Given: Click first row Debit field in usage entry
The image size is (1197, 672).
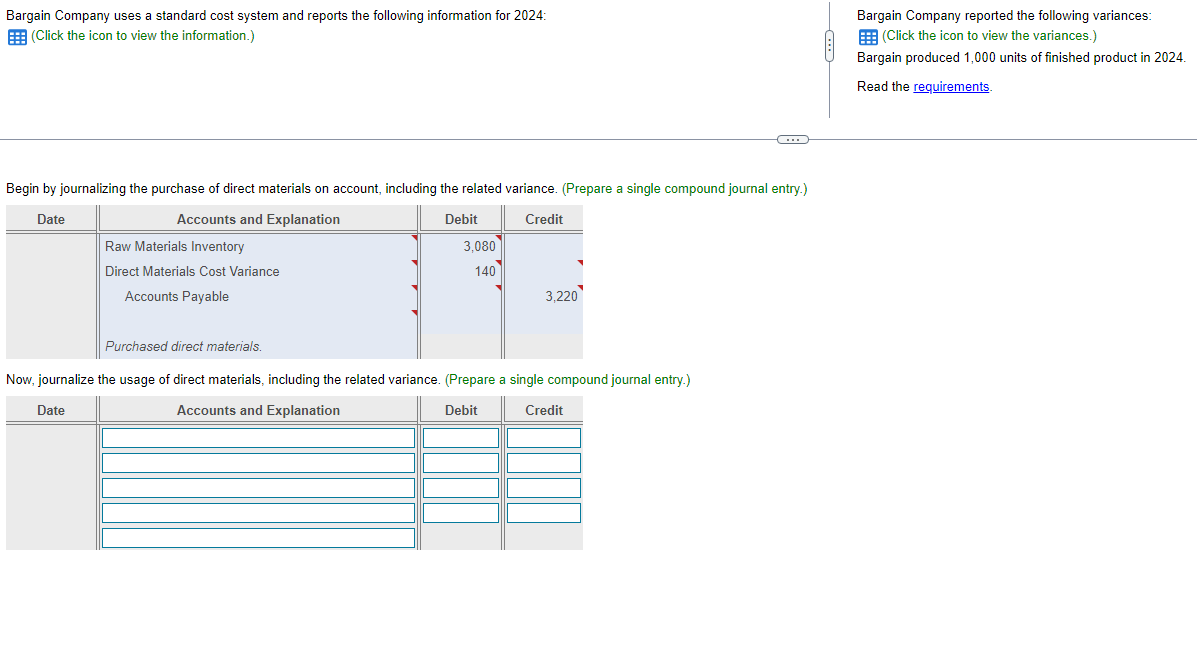Looking at the screenshot, I should click(x=461, y=438).
